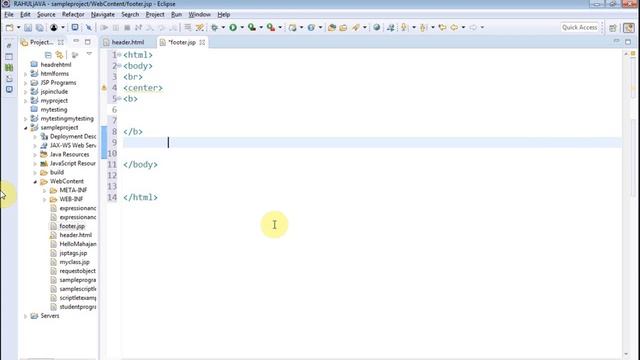Select the WEB-INF folder
The width and height of the screenshot is (640, 360).
pos(71,199)
